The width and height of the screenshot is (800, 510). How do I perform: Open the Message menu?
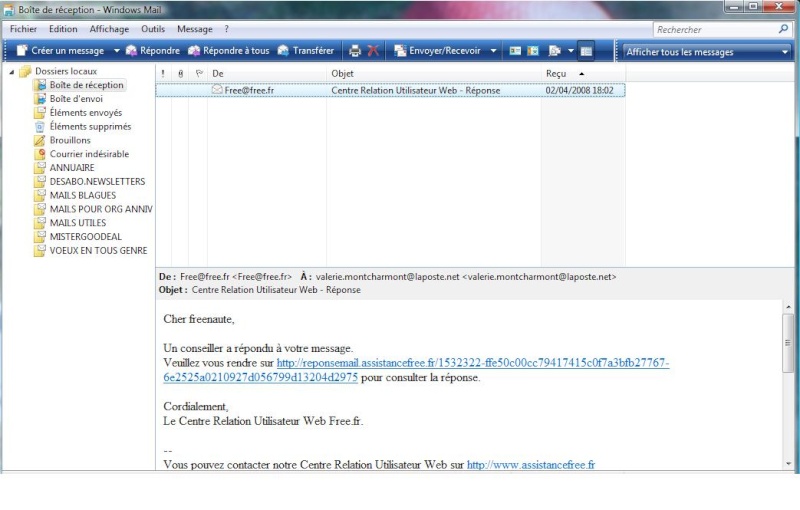(195, 29)
